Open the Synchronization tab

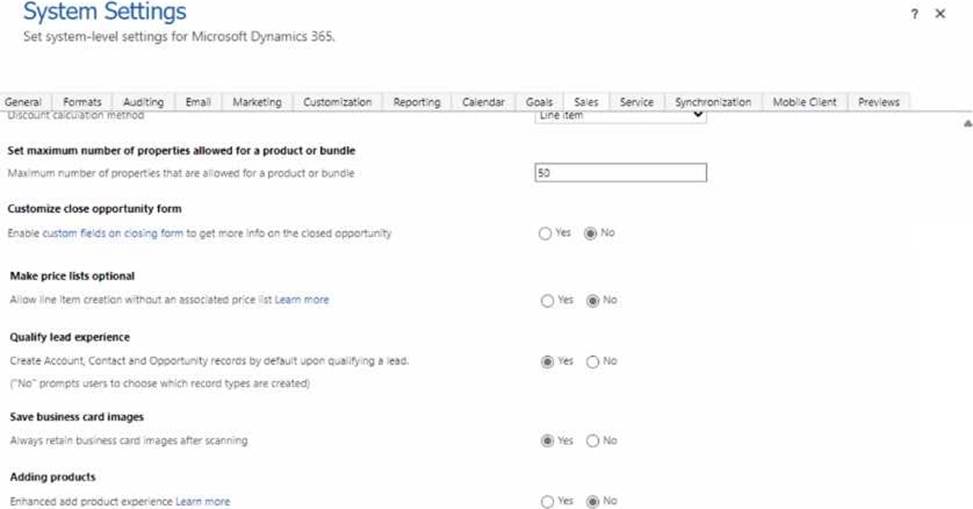(712, 102)
